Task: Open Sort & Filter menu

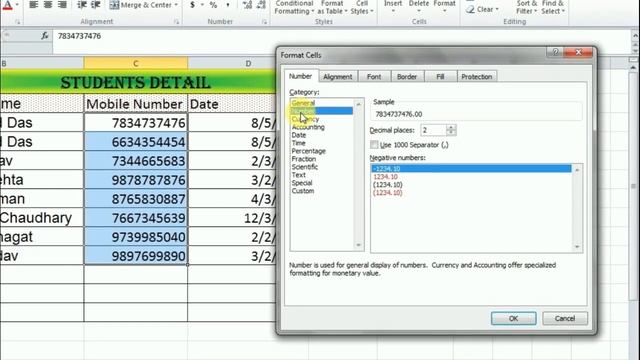Action: 527,7
